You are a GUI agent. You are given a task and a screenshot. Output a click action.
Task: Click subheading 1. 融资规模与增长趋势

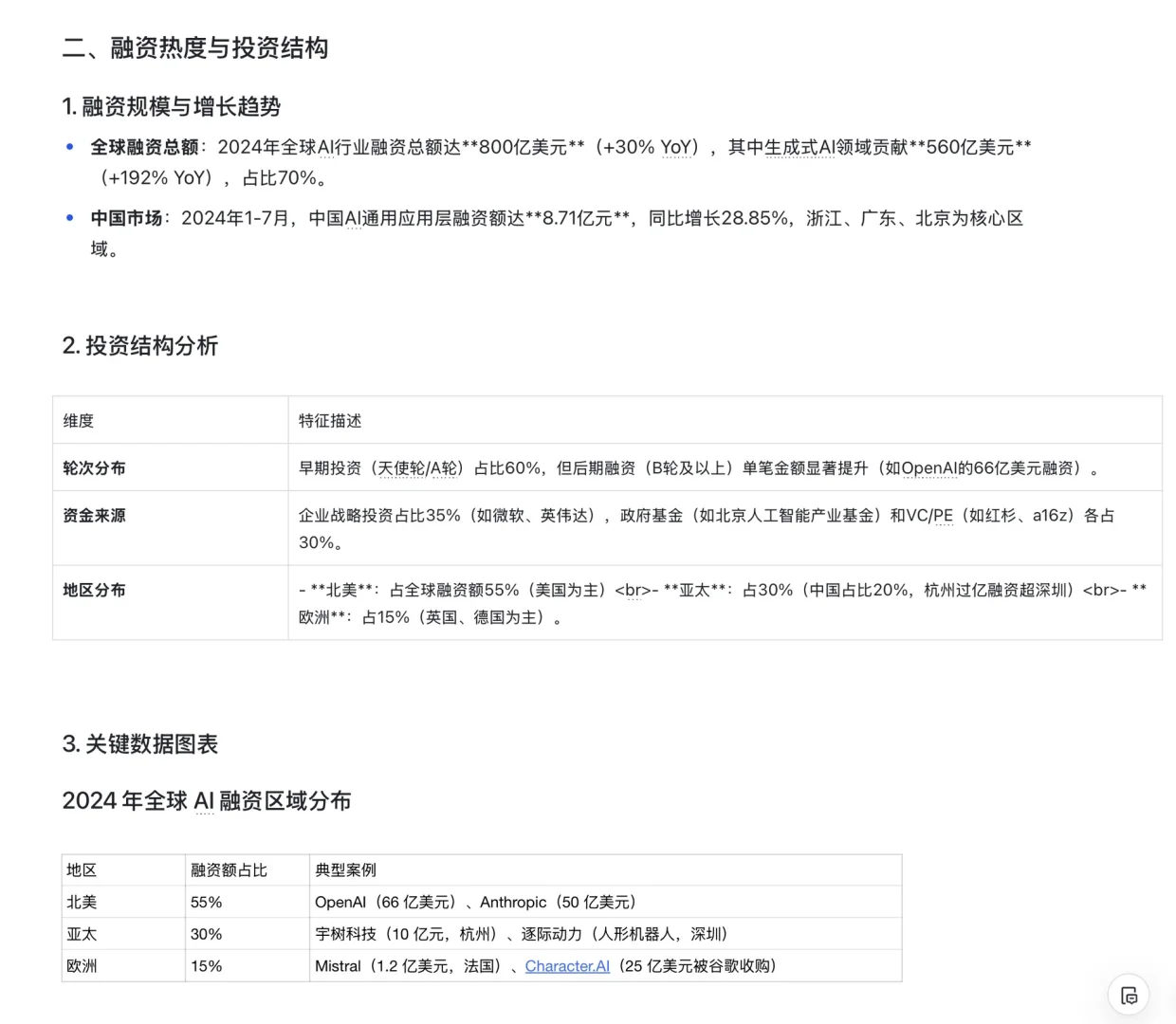pyautogui.click(x=172, y=107)
